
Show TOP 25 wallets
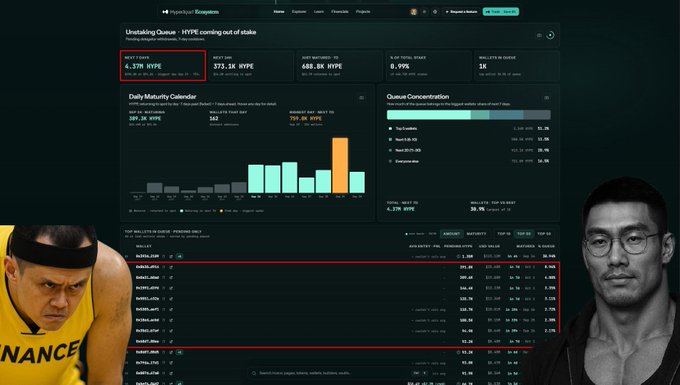(523, 234)
